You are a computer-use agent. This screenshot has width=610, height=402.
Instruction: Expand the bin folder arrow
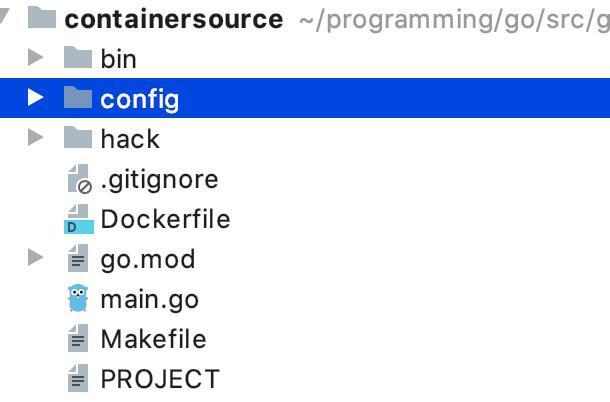[x=35, y=57]
